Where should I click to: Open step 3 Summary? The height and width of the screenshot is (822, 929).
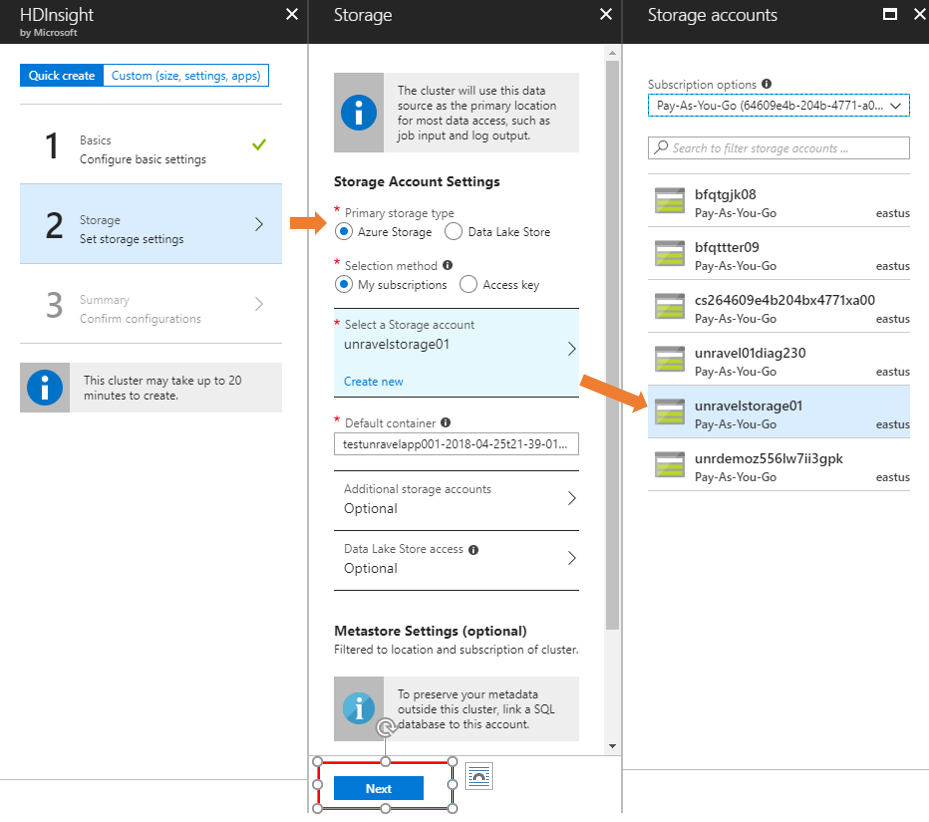[x=151, y=304]
